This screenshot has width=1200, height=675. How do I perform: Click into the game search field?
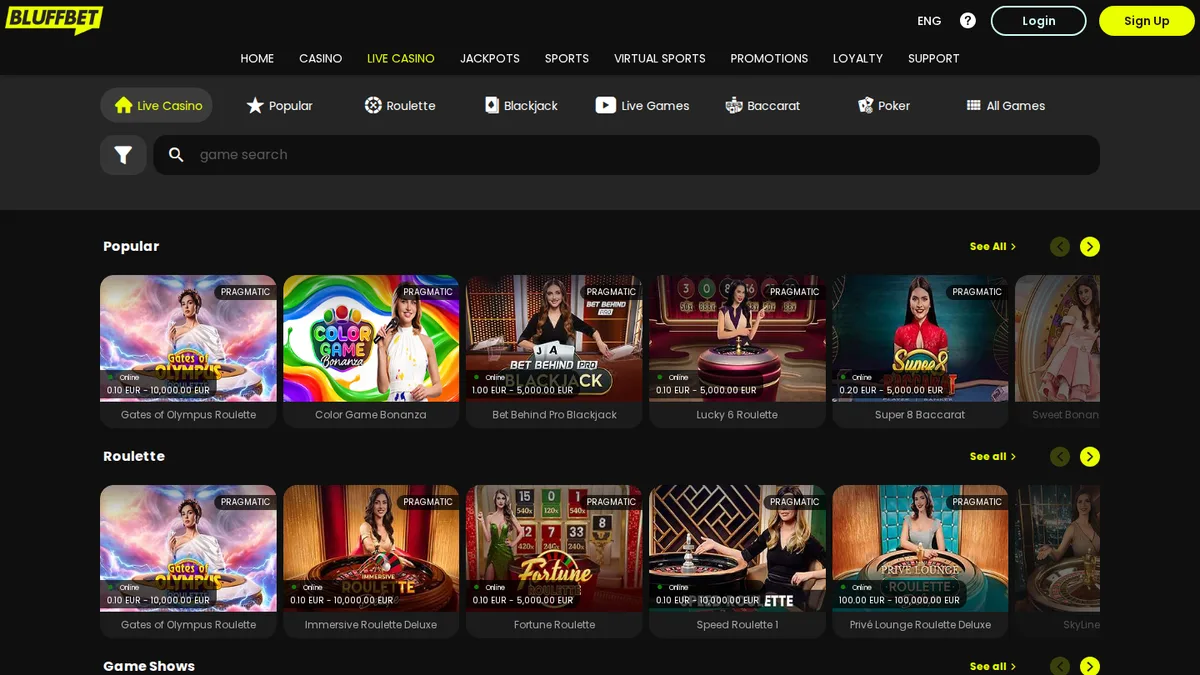click(626, 155)
